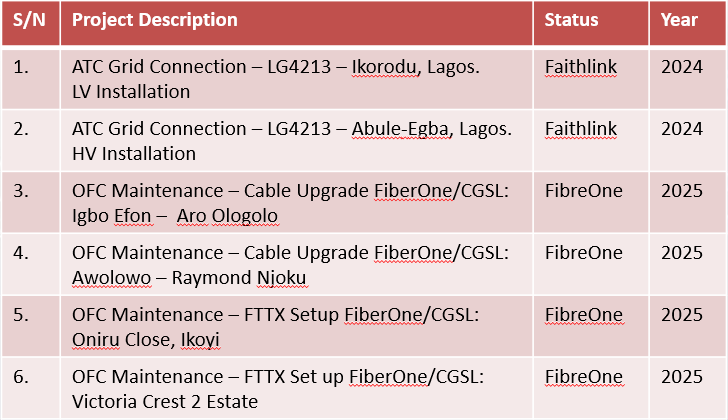Click the Status column header

tap(572, 21)
